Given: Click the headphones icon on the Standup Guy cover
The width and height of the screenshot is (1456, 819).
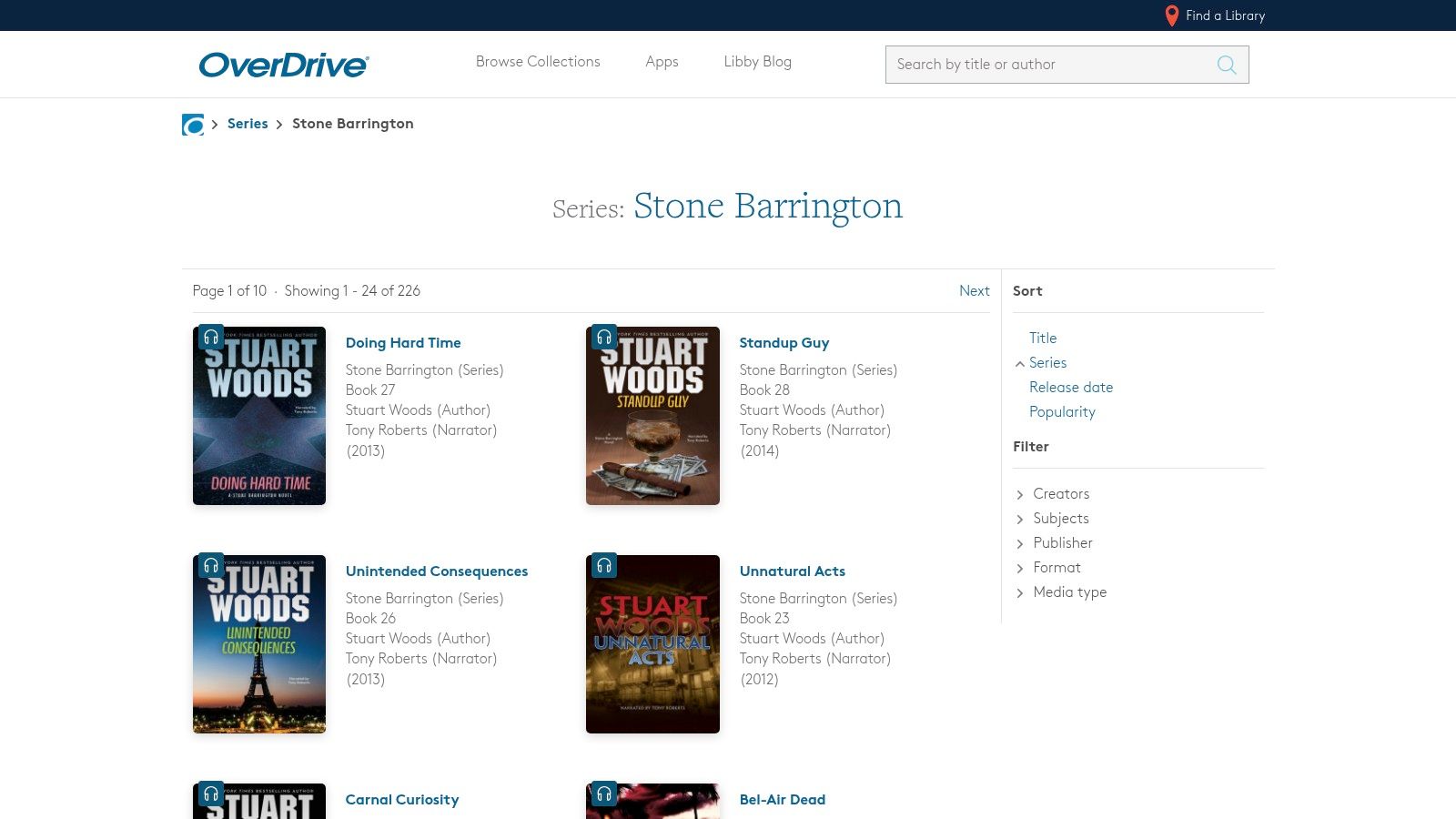Looking at the screenshot, I should (x=603, y=337).
